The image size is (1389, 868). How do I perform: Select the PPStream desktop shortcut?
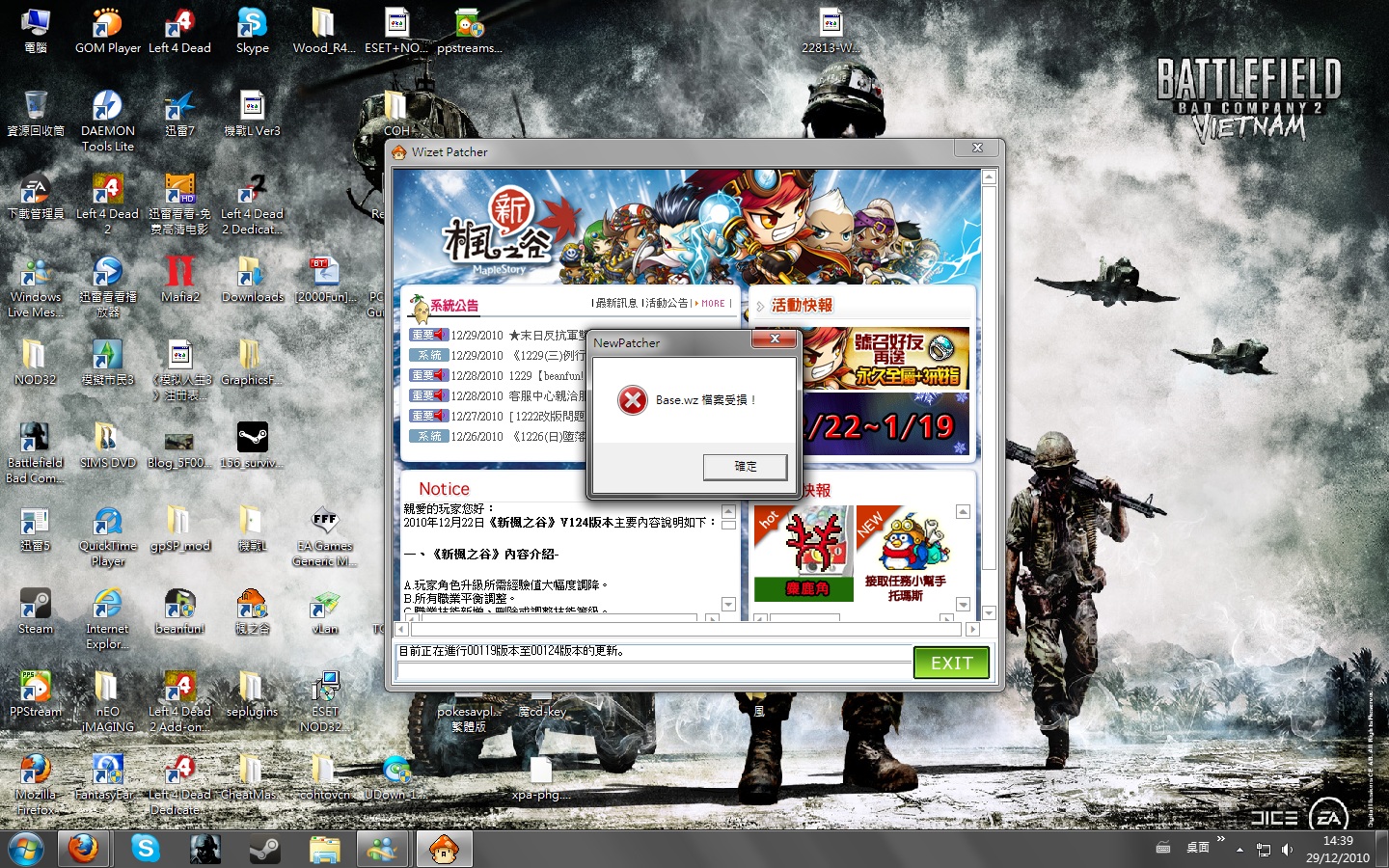click(35, 694)
